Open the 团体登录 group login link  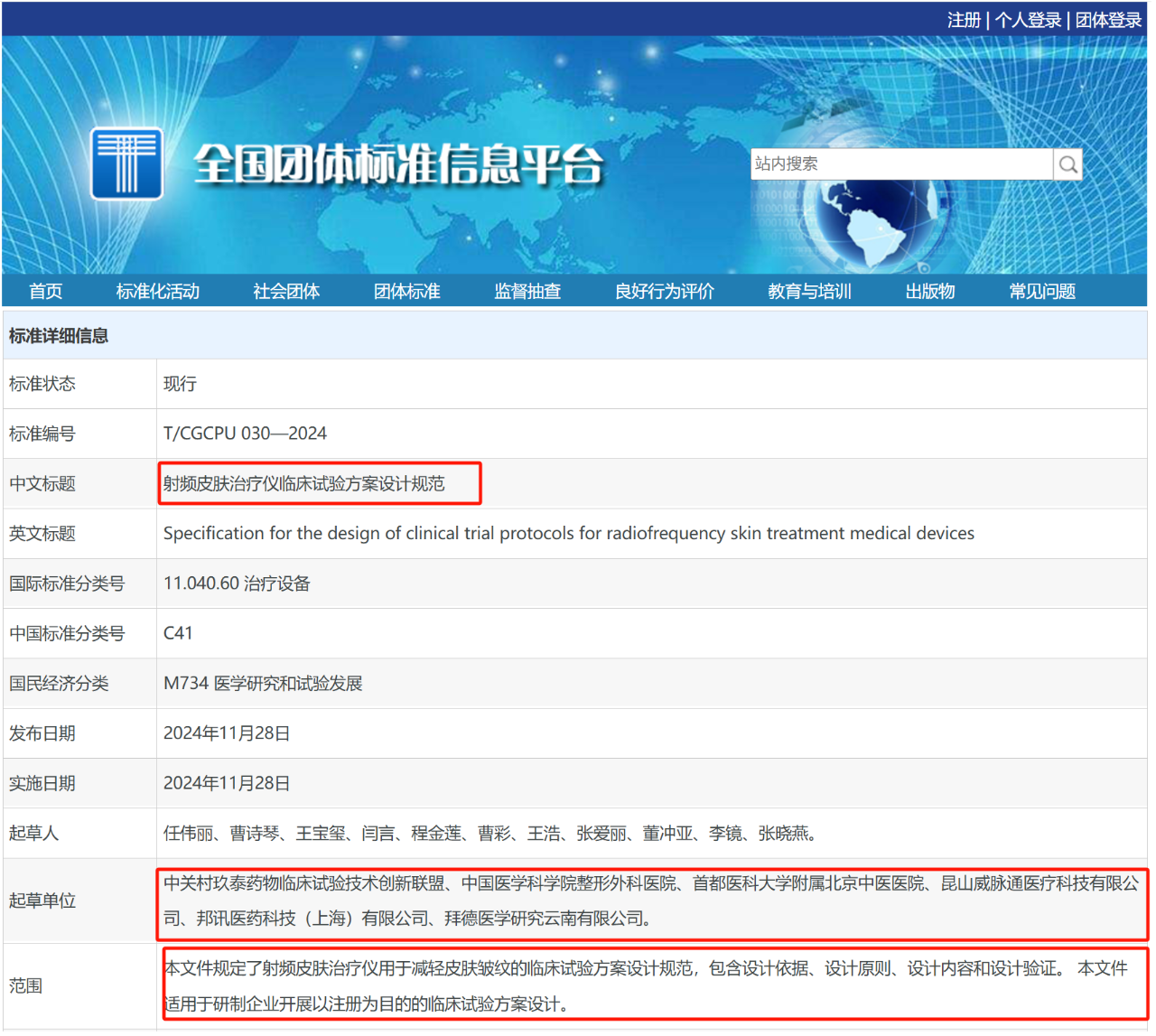[x=1108, y=20]
